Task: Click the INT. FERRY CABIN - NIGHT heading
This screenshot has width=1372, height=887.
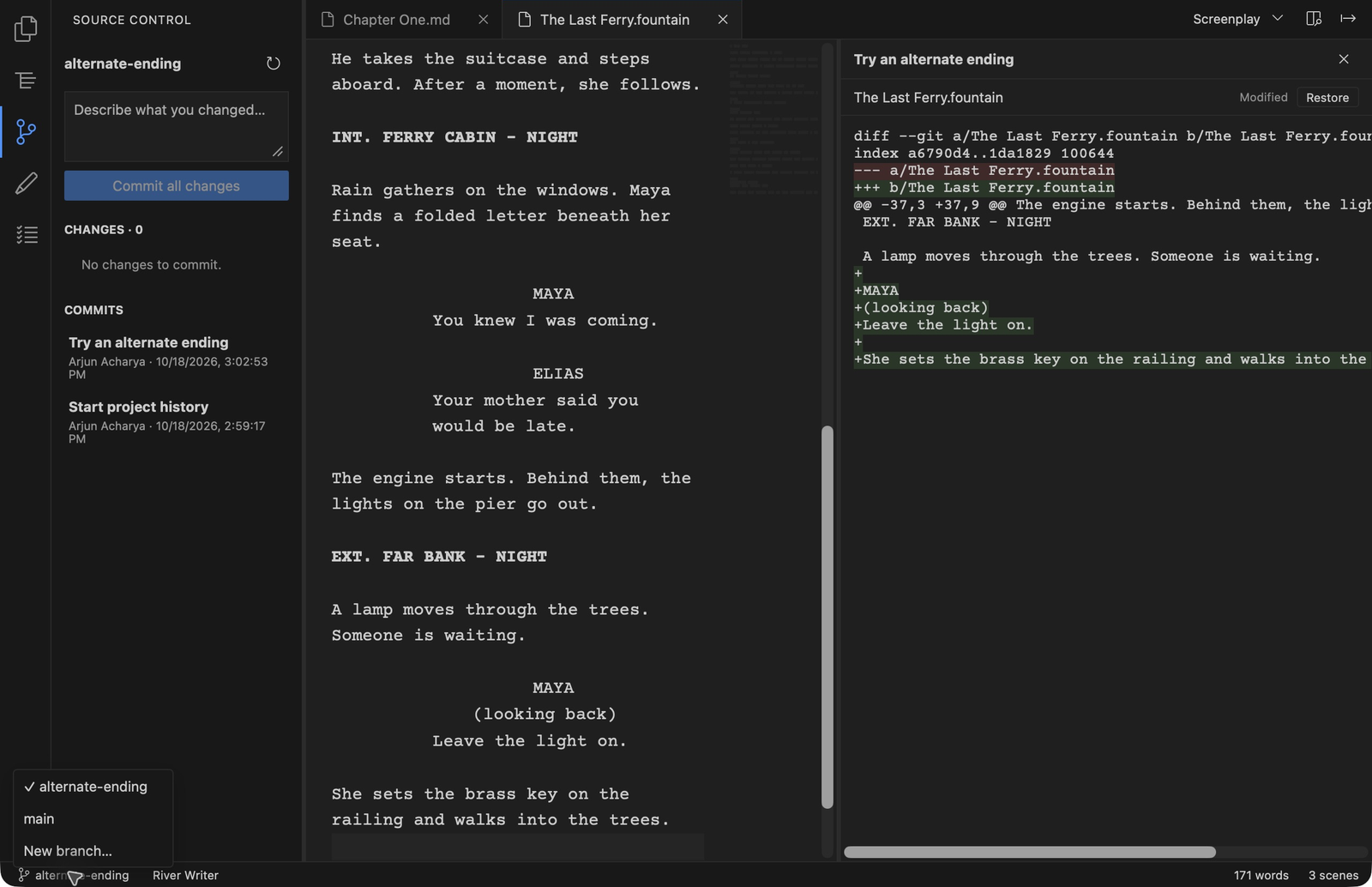Action: click(454, 137)
